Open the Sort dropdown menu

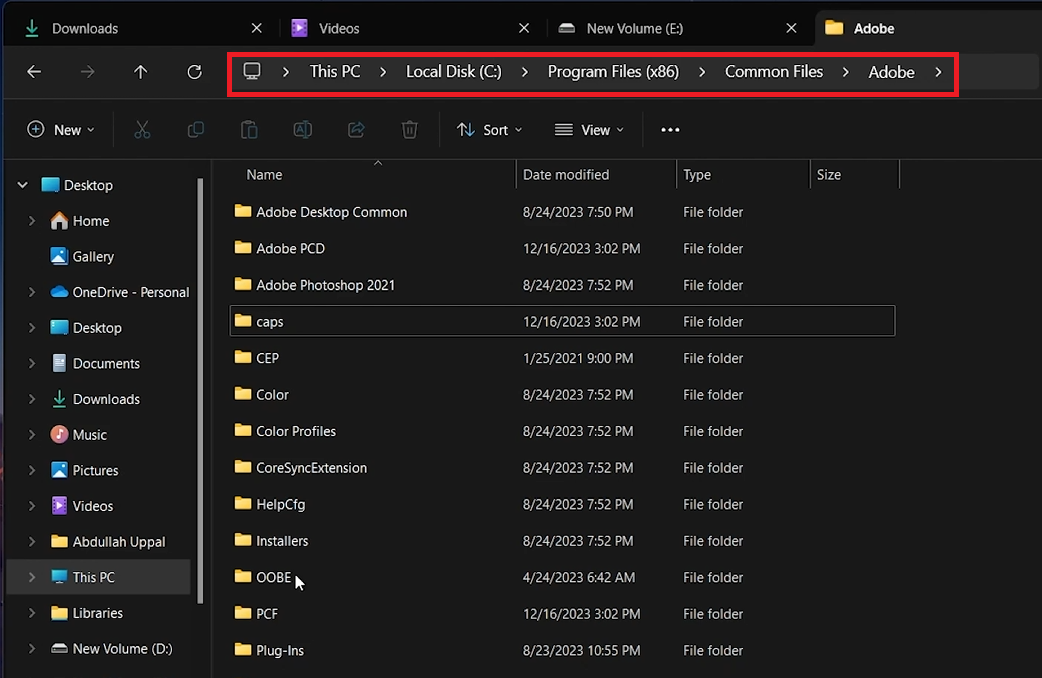coord(489,130)
